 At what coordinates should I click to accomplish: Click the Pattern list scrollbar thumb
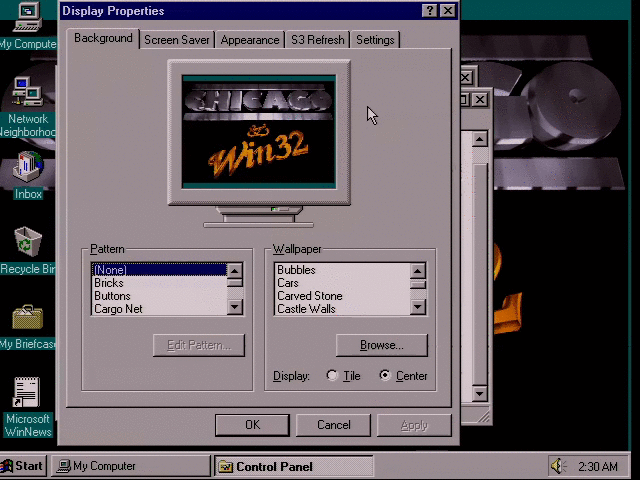[x=235, y=283]
